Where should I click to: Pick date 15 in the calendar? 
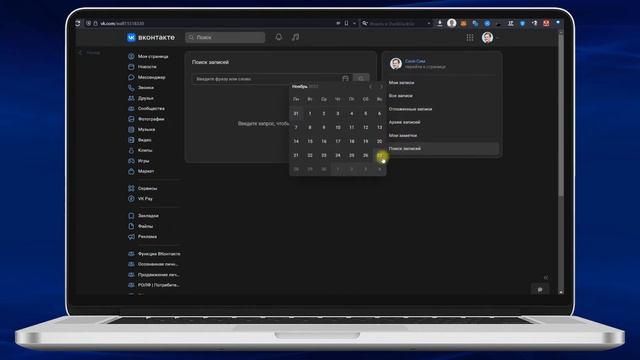tap(310, 142)
